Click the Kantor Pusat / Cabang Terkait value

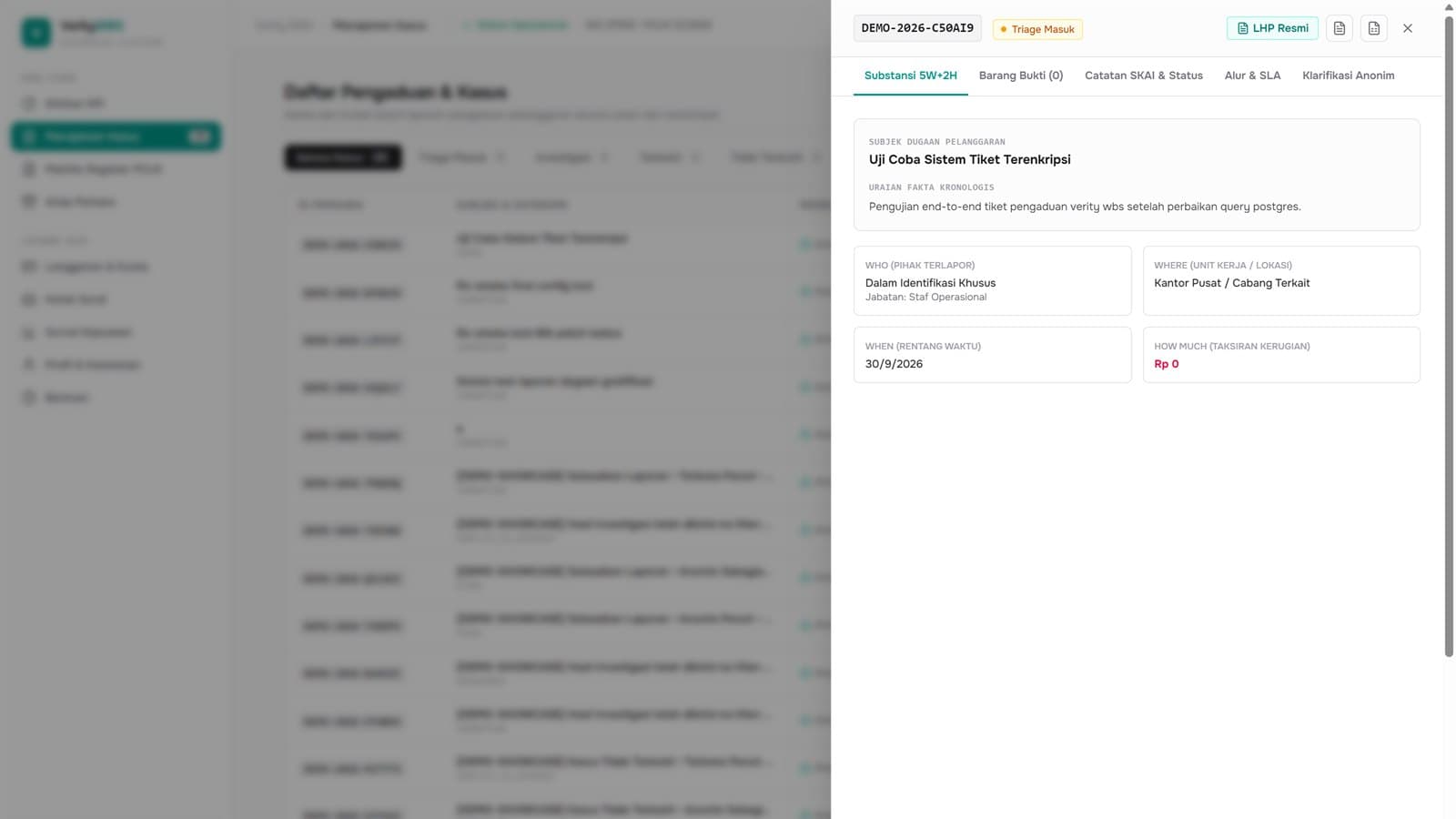click(1232, 283)
